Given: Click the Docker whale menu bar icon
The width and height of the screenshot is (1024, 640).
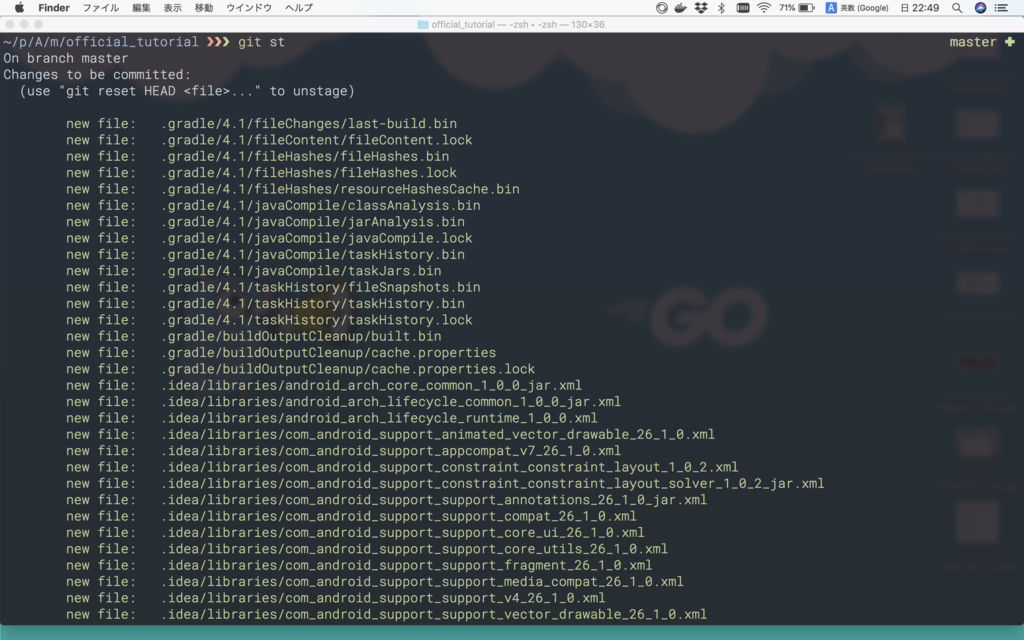Looking at the screenshot, I should coord(680,8).
